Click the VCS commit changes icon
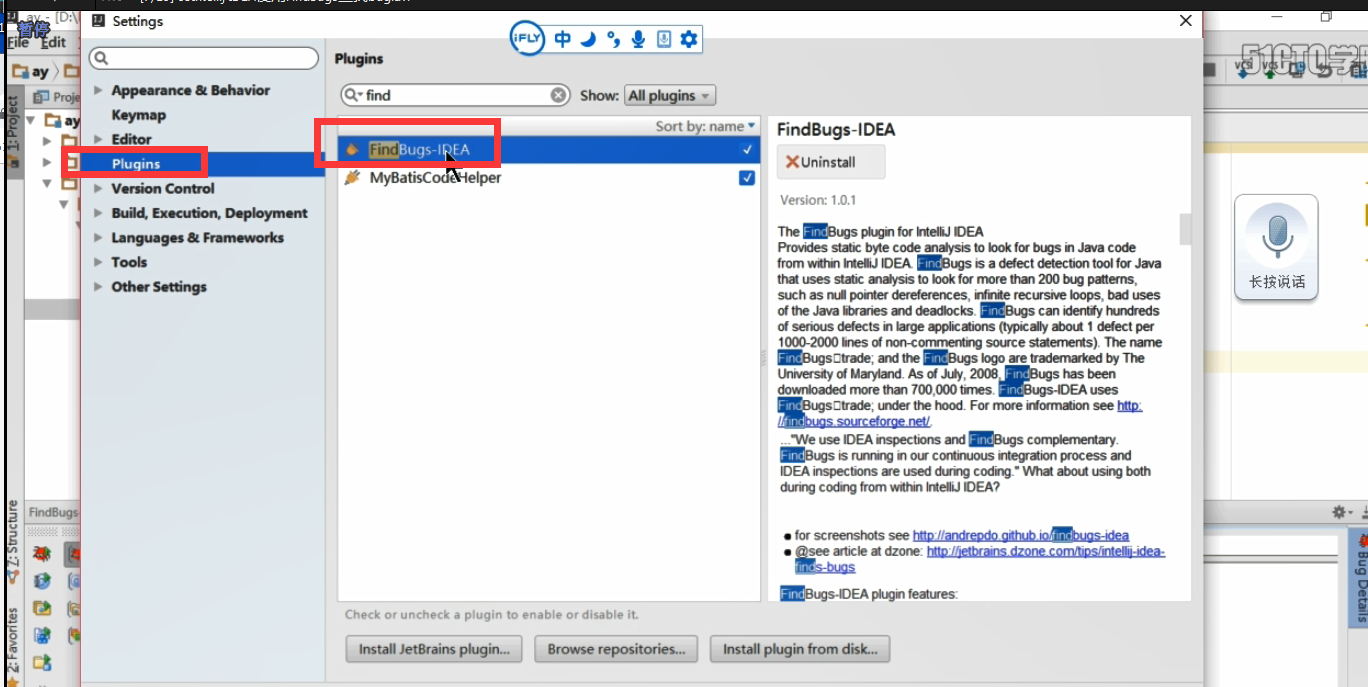Viewport: 1368px width, 687px height. [1270, 70]
